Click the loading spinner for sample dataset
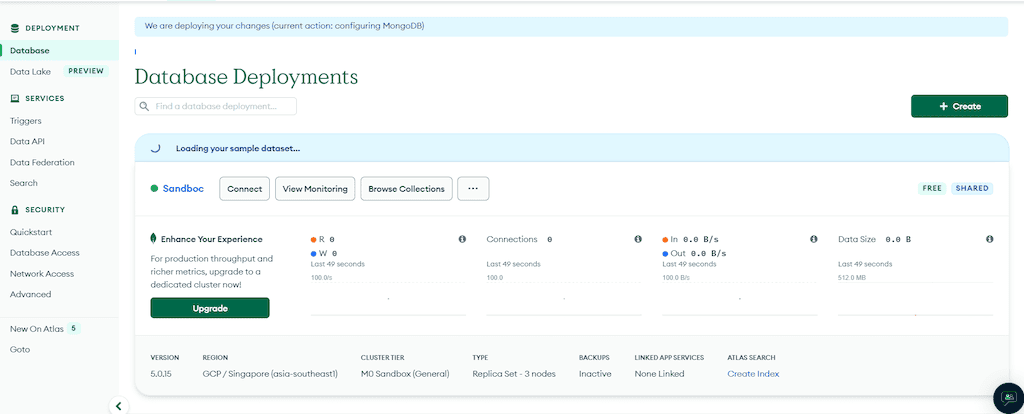Viewport: 1024px width, 414px height. pyautogui.click(x=155, y=148)
